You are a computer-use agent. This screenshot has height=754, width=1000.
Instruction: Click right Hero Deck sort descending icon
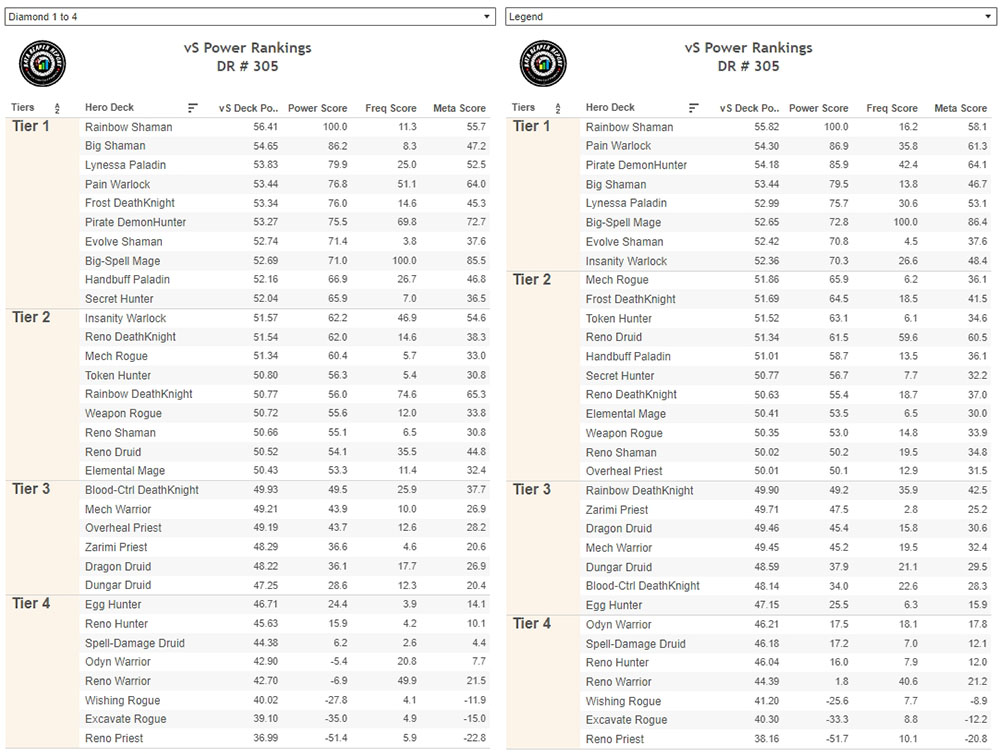pos(694,108)
